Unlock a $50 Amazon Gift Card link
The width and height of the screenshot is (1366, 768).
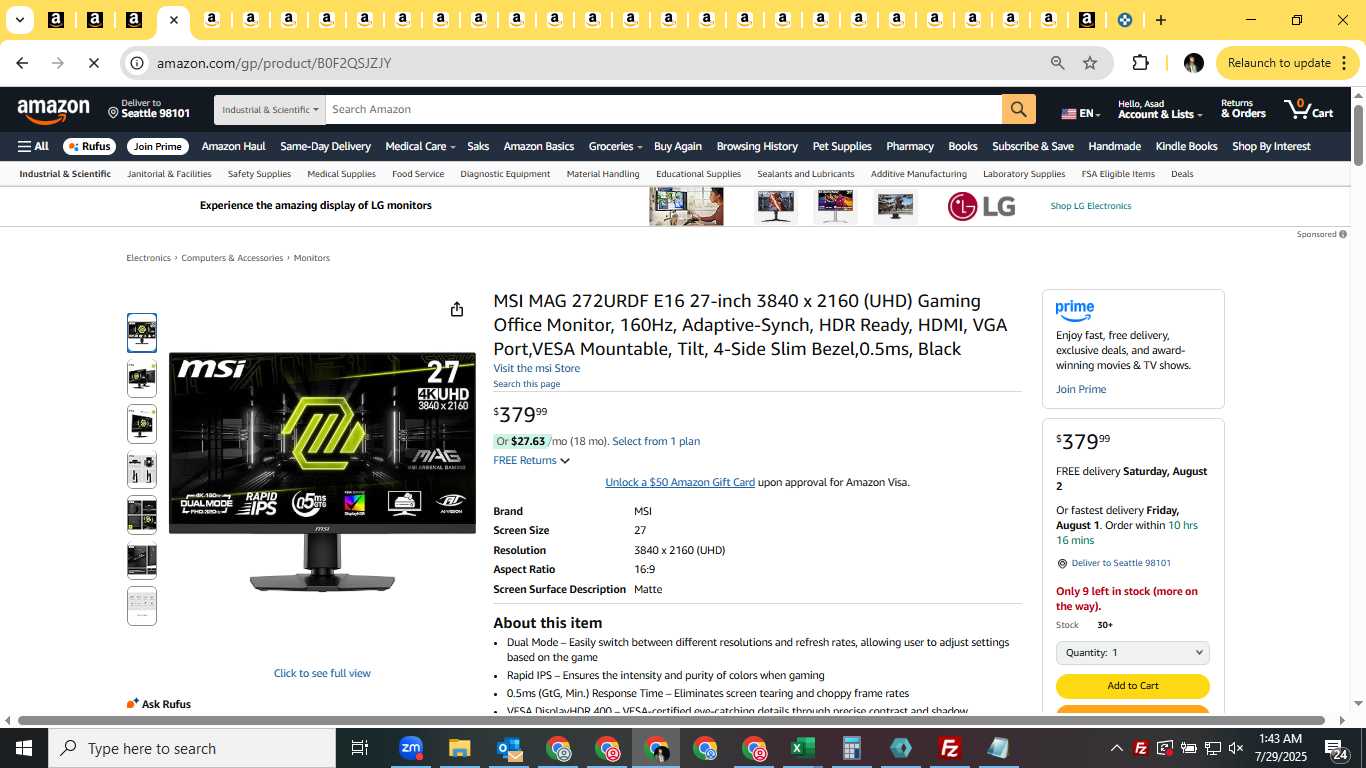tap(680, 482)
